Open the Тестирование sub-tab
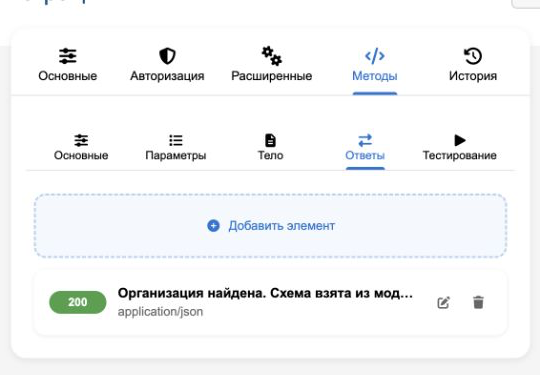 pyautogui.click(x=459, y=147)
